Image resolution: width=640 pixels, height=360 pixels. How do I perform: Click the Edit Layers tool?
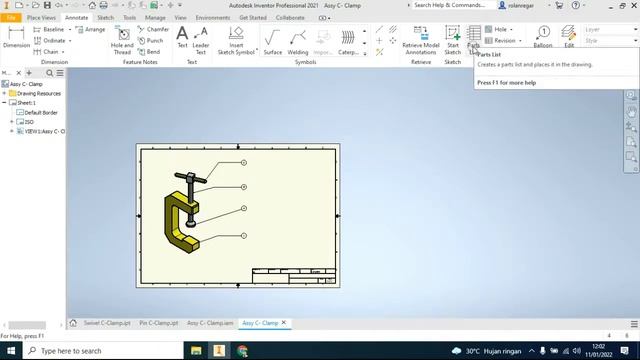click(x=569, y=37)
